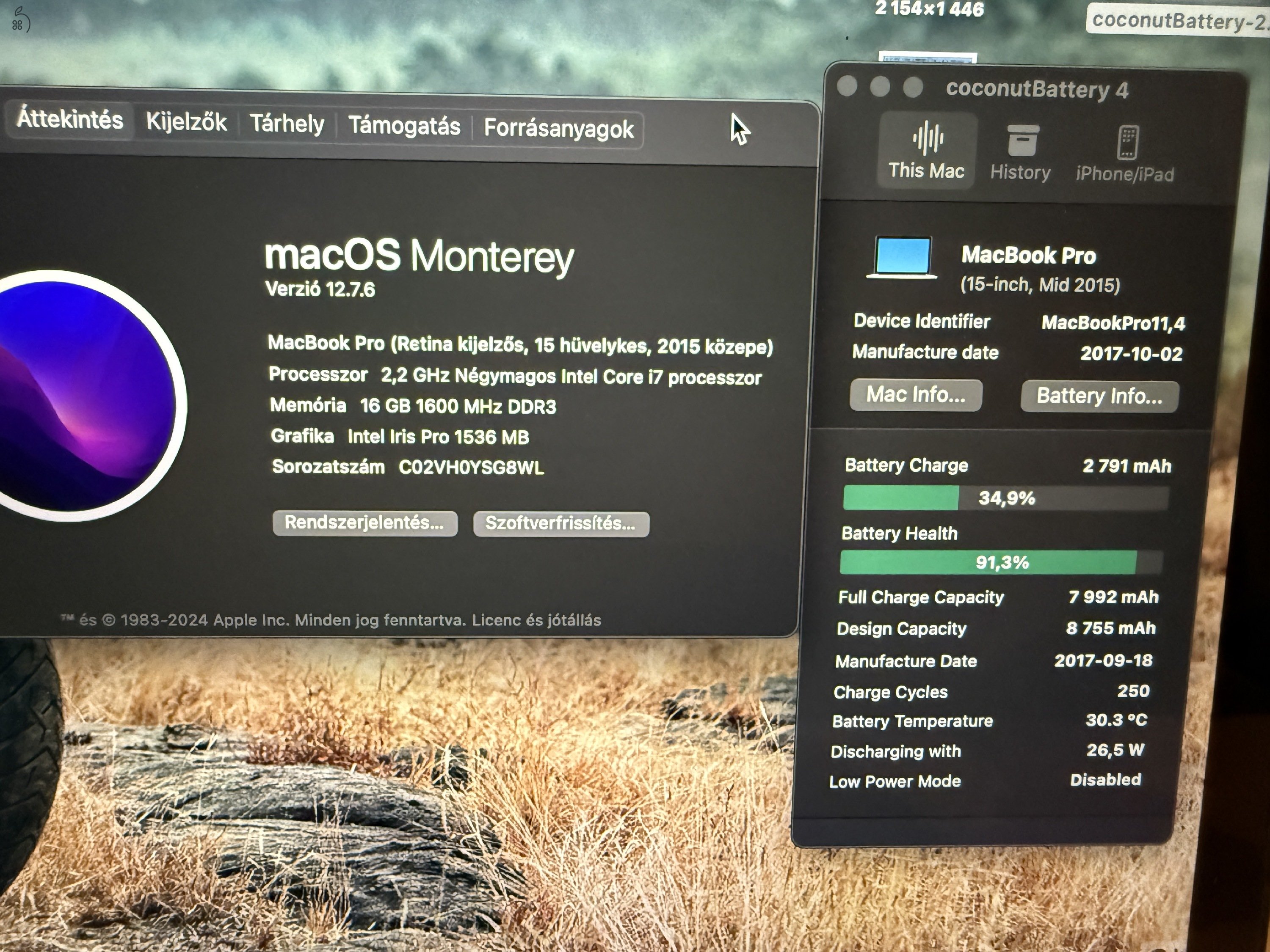Viewport: 1270px width, 952px height.
Task: Switch to iPhone/iPad tab in coconutBattery
Action: point(1124,154)
